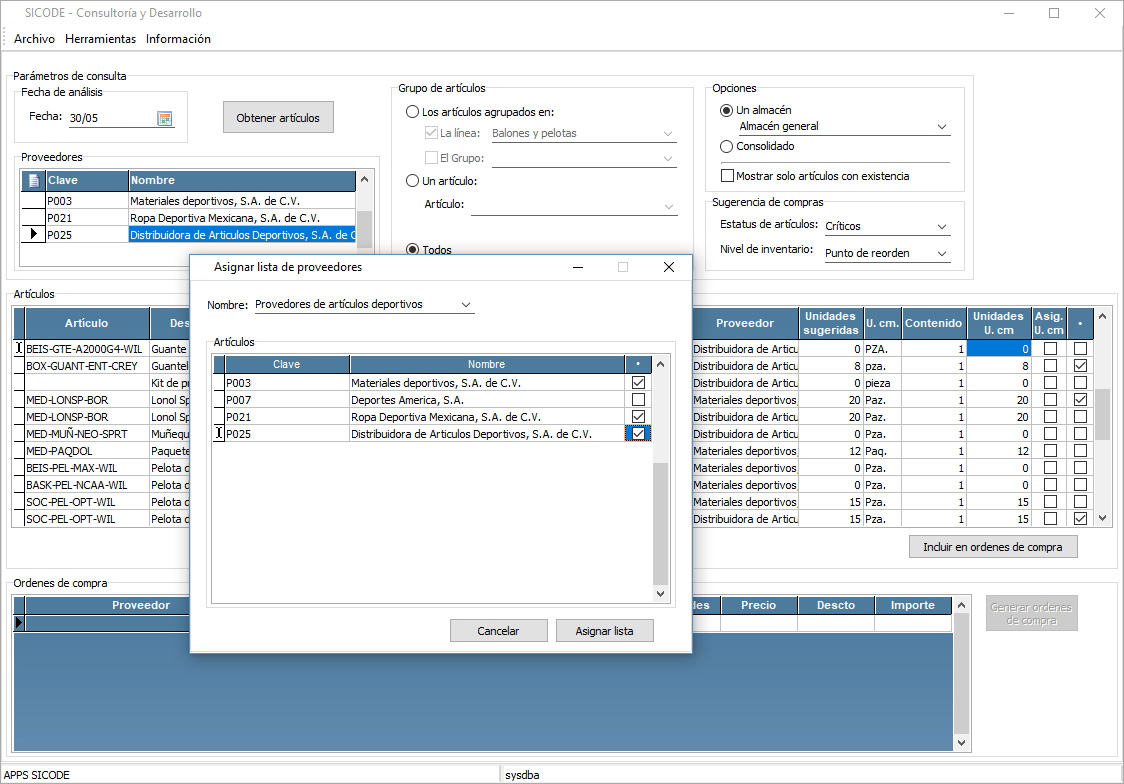Click the down arrow of Artículos grid scrollbar
Image resolution: width=1124 pixels, height=784 pixels.
coord(1102,518)
